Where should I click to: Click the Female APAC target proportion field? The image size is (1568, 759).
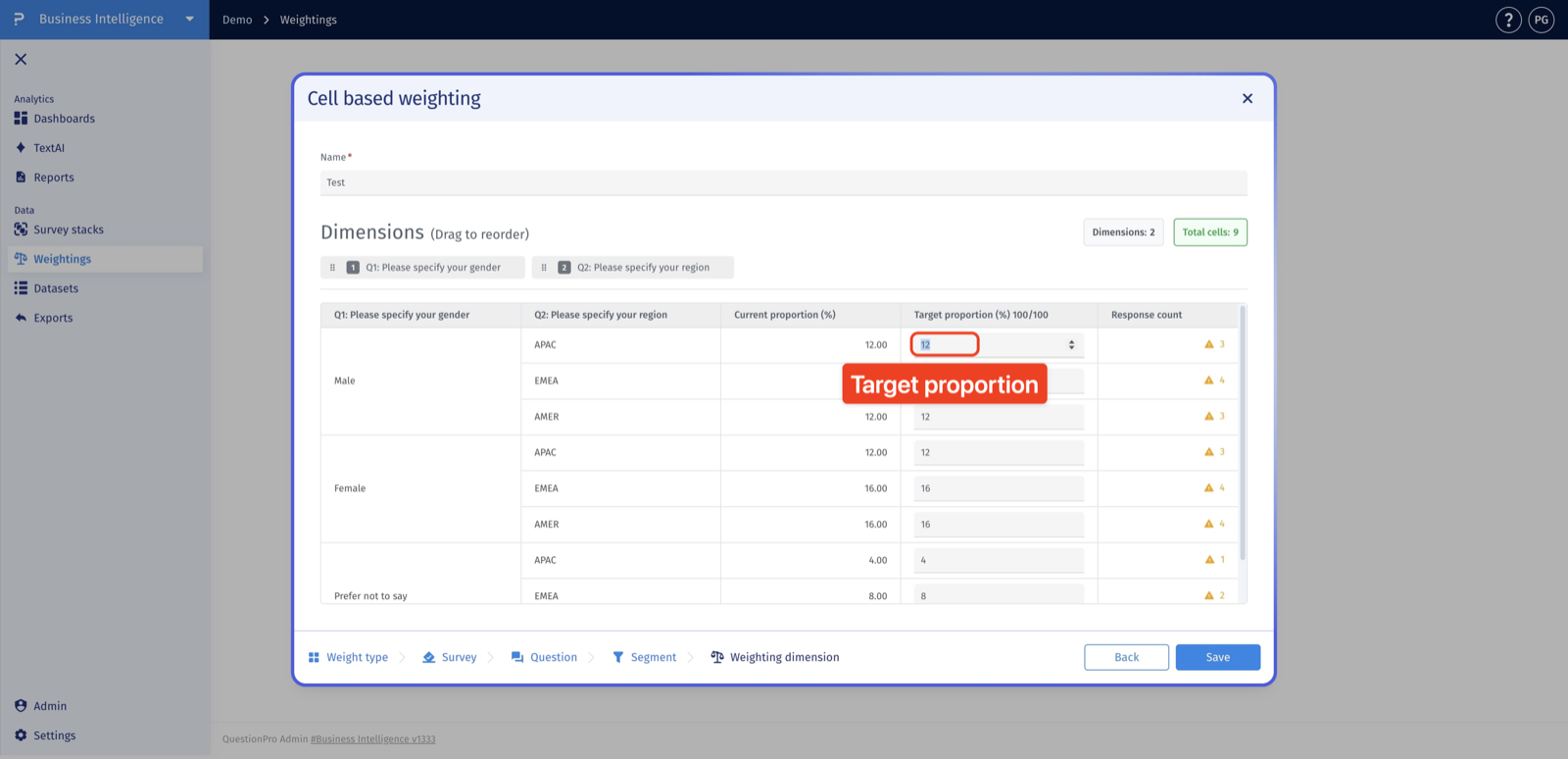click(999, 452)
